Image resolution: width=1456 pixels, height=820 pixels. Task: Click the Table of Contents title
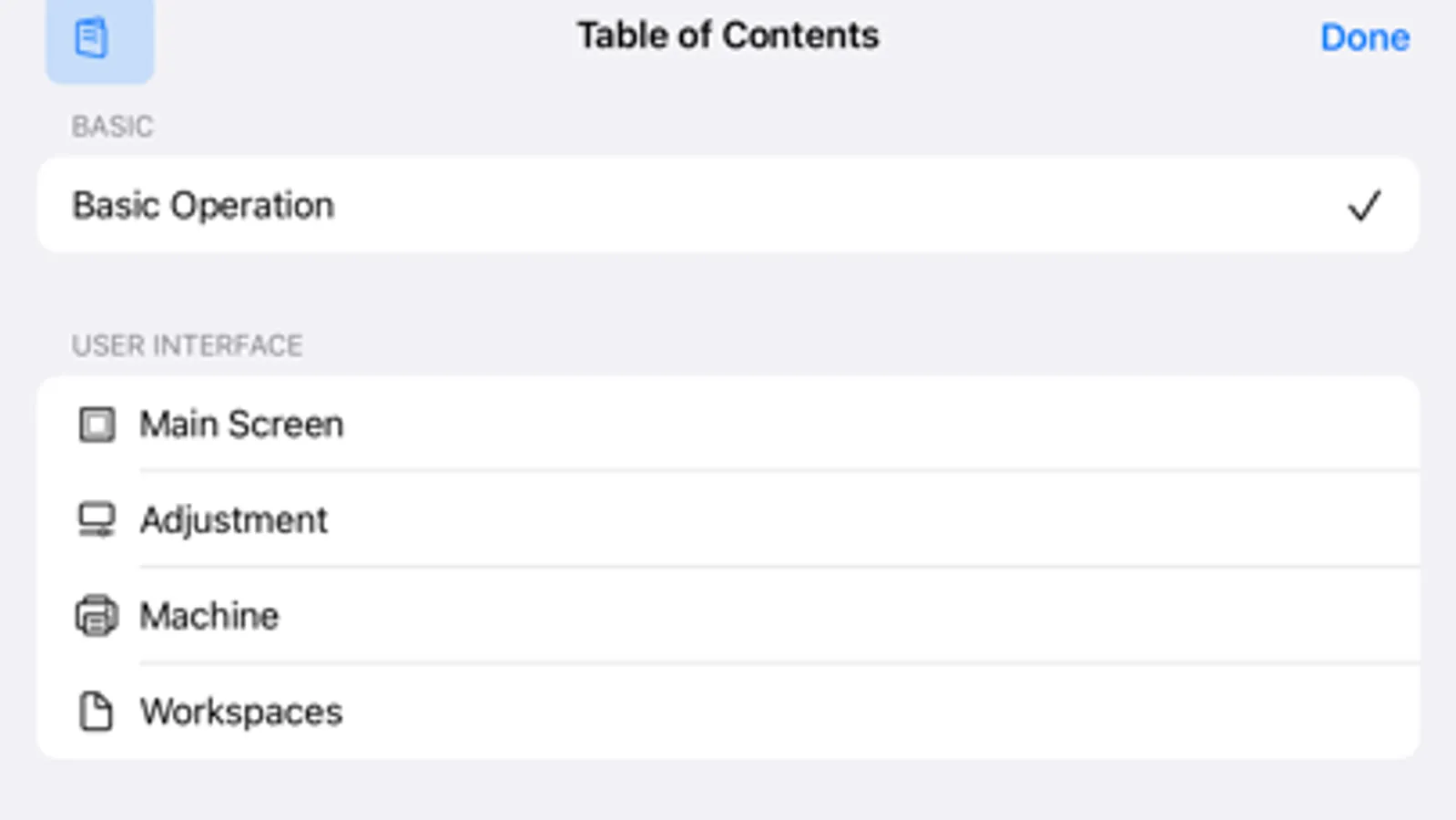coord(728,35)
